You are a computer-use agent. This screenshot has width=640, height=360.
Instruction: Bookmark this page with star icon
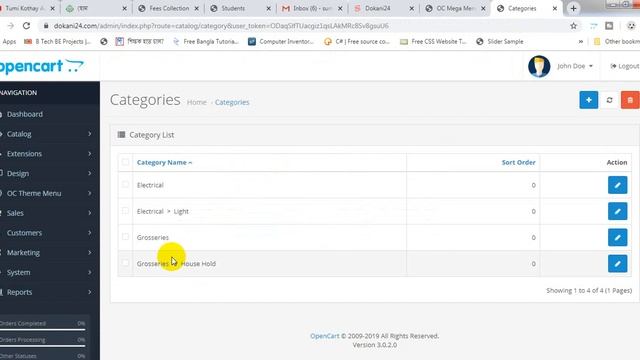tap(573, 26)
